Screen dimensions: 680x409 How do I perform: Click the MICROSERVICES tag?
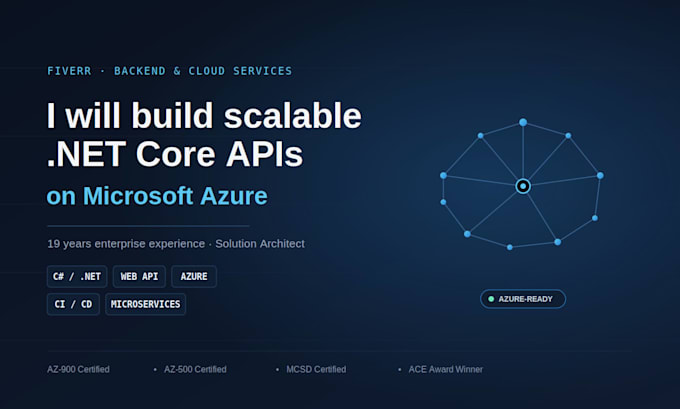point(145,304)
